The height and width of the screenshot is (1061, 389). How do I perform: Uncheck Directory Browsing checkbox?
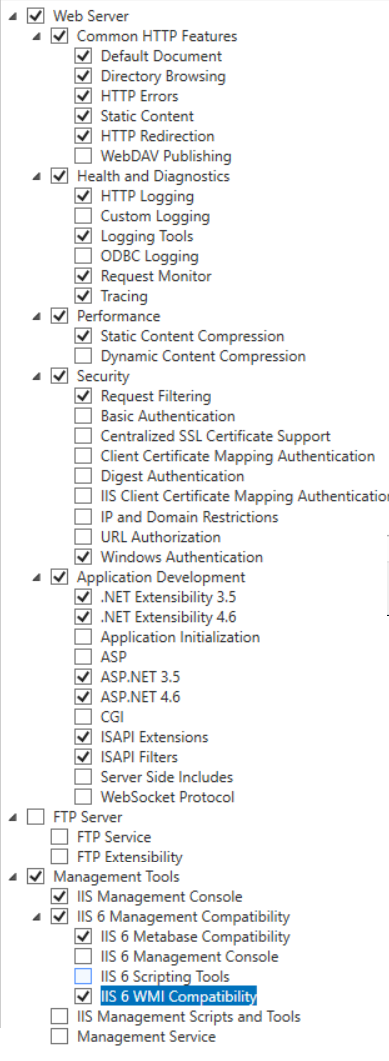tap(83, 76)
